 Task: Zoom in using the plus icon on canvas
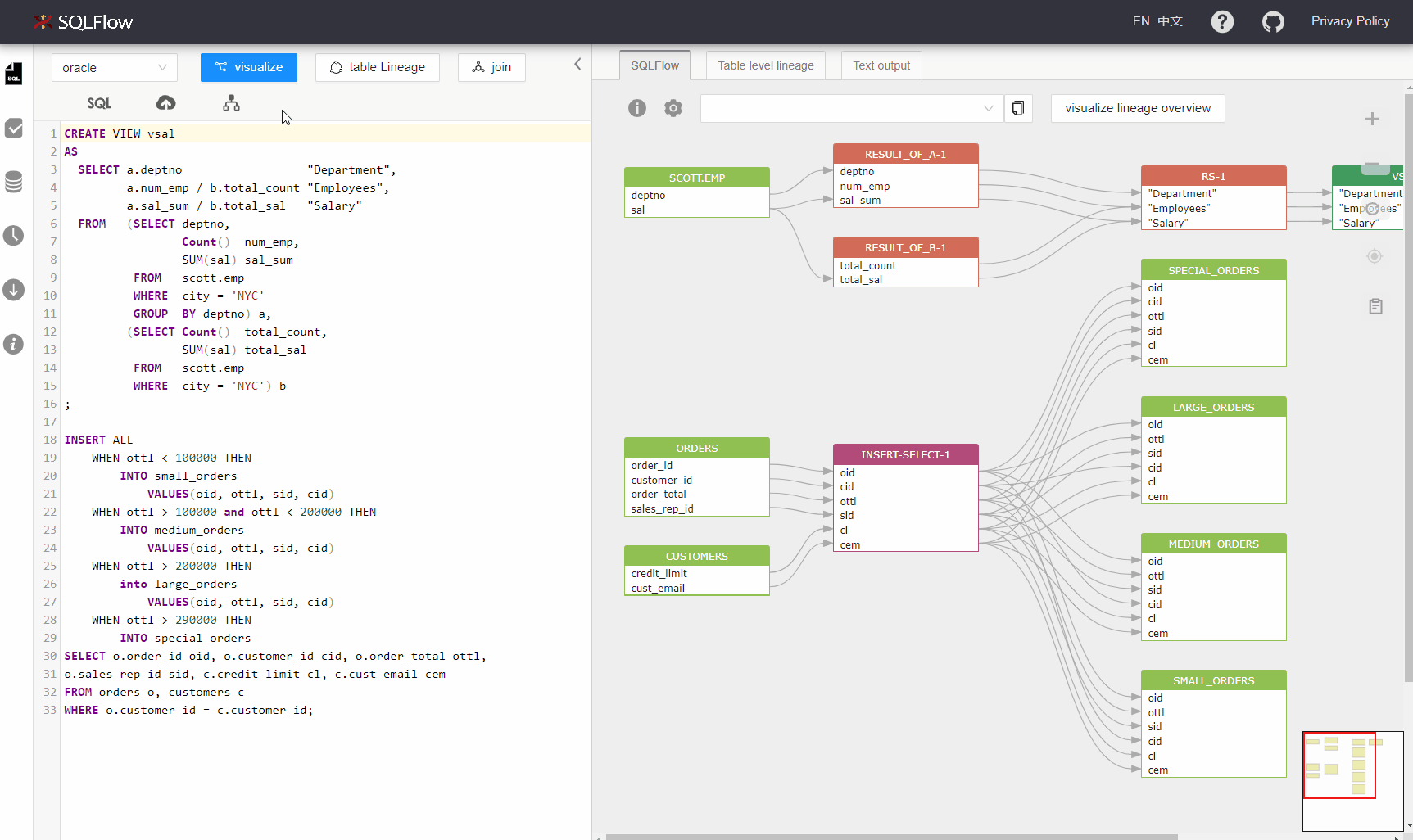1373,119
